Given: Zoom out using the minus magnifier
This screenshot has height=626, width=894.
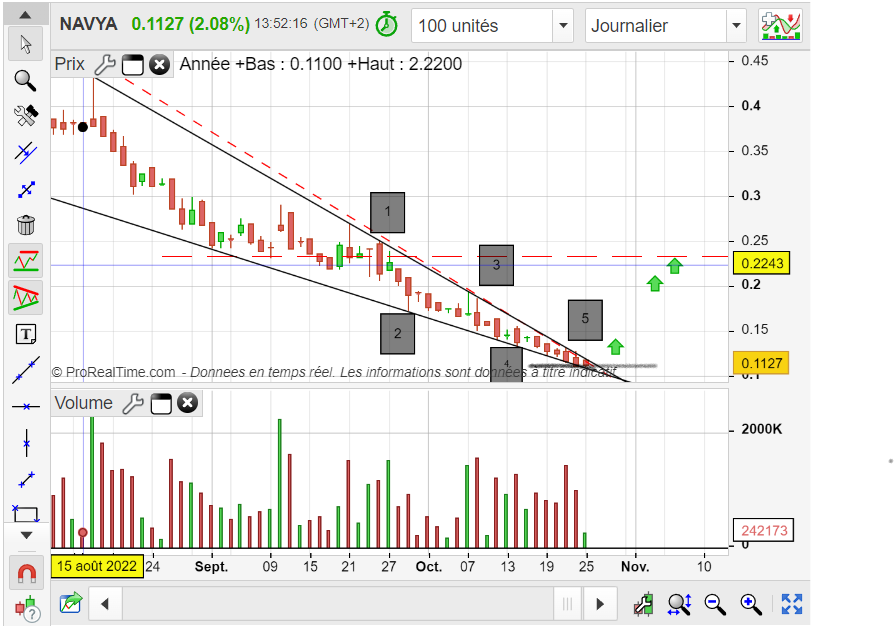Looking at the screenshot, I should click(715, 604).
